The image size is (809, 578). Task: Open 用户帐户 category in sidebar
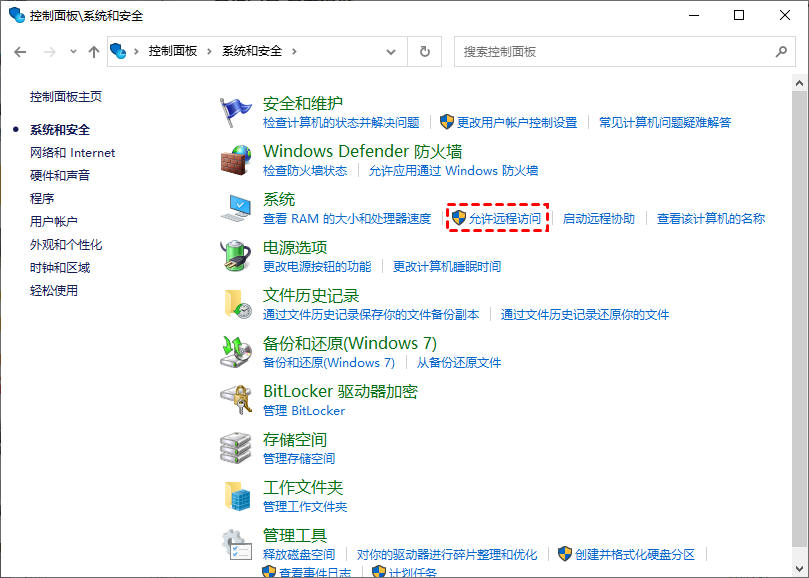coord(54,221)
